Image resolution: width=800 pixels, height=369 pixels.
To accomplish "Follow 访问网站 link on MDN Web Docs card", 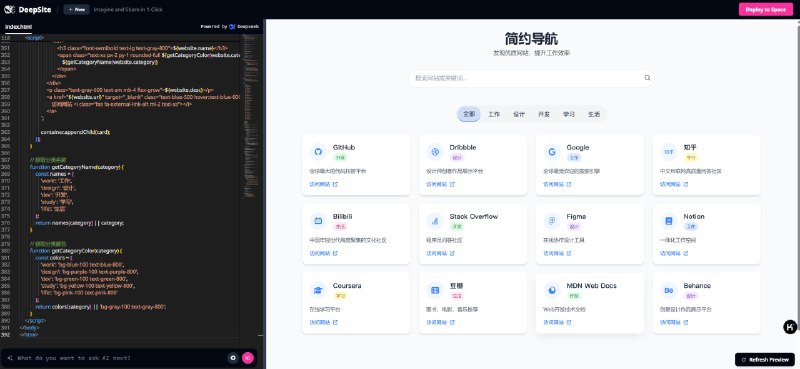I will click(557, 323).
